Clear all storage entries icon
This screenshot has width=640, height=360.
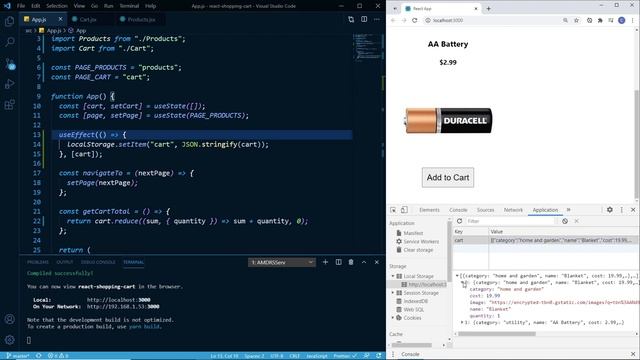tap(565, 221)
